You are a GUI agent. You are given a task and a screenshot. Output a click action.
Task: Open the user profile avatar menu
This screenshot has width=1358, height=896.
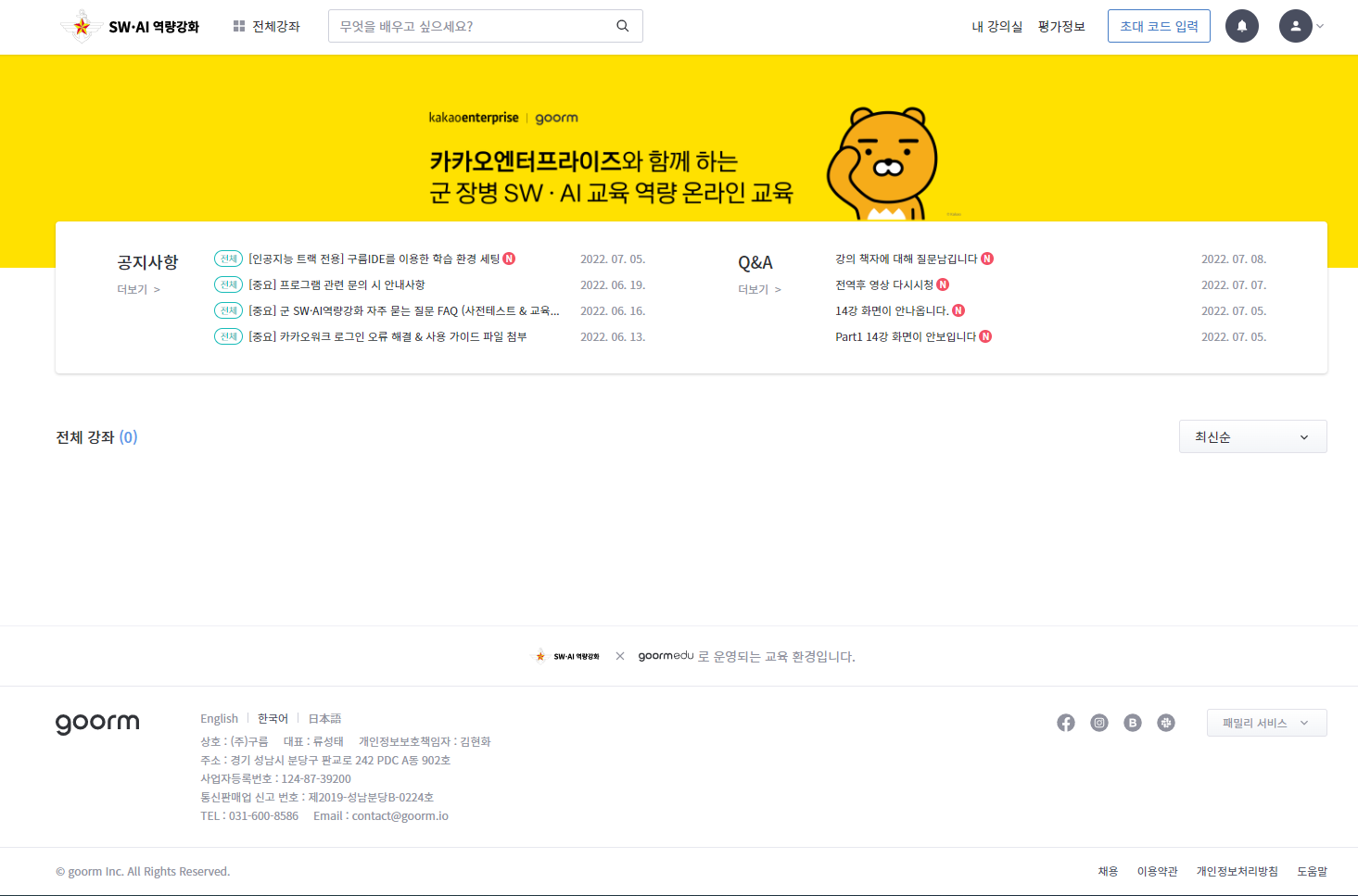point(1296,26)
